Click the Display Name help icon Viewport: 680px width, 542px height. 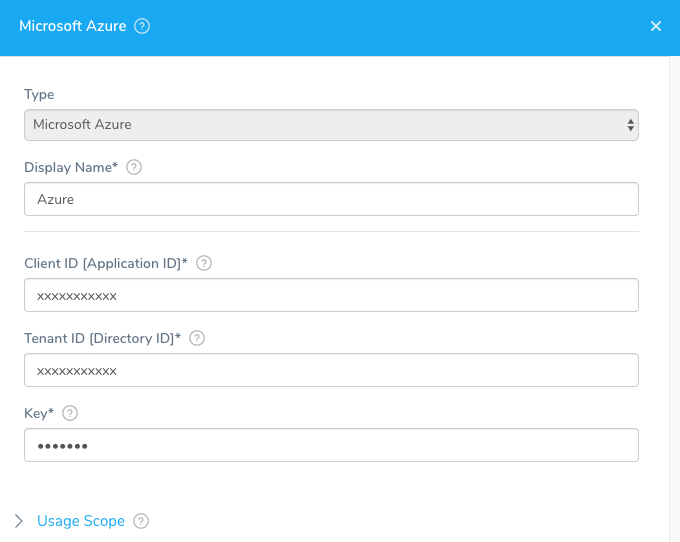click(134, 167)
